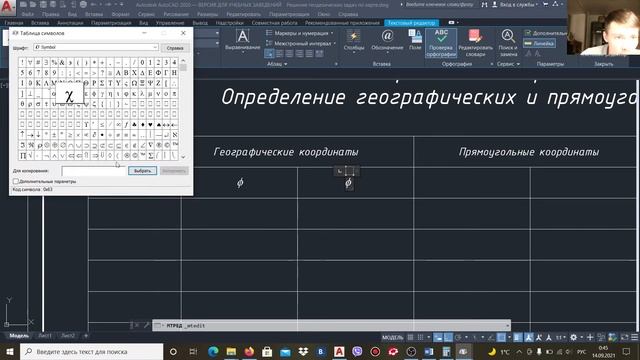Click МОДЕЛЬ status bar button

click(x=392, y=337)
